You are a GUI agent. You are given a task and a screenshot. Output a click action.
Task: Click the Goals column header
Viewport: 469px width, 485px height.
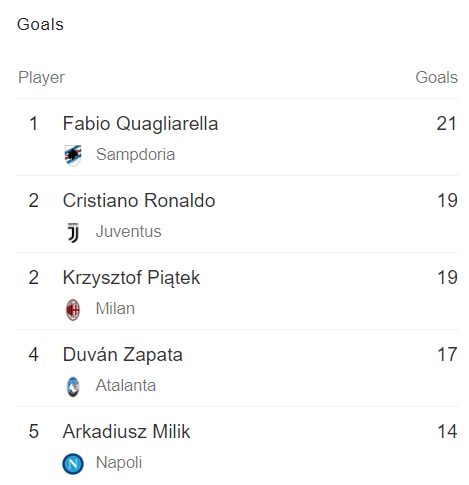click(436, 77)
